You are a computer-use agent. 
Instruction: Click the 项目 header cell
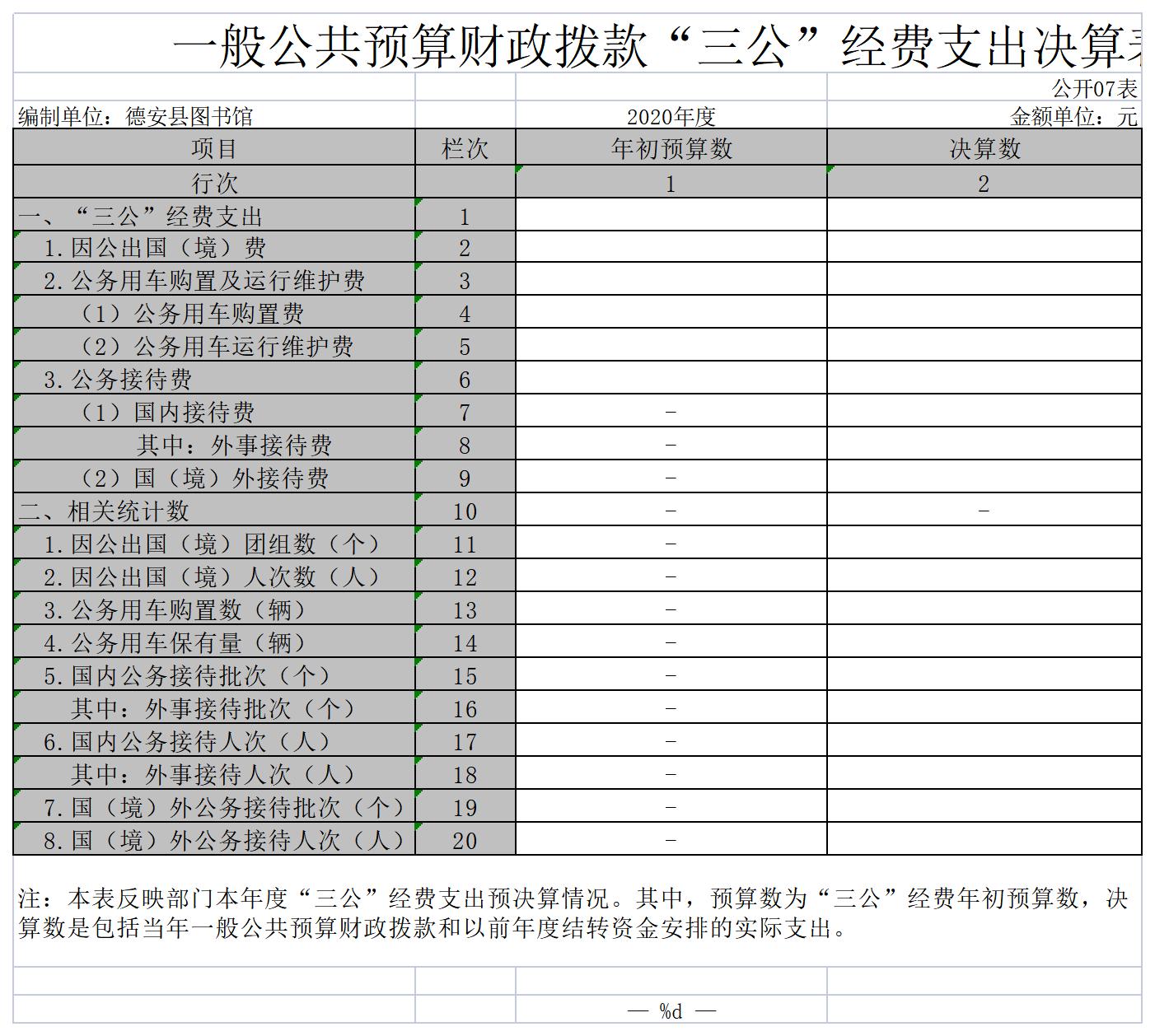(x=214, y=148)
